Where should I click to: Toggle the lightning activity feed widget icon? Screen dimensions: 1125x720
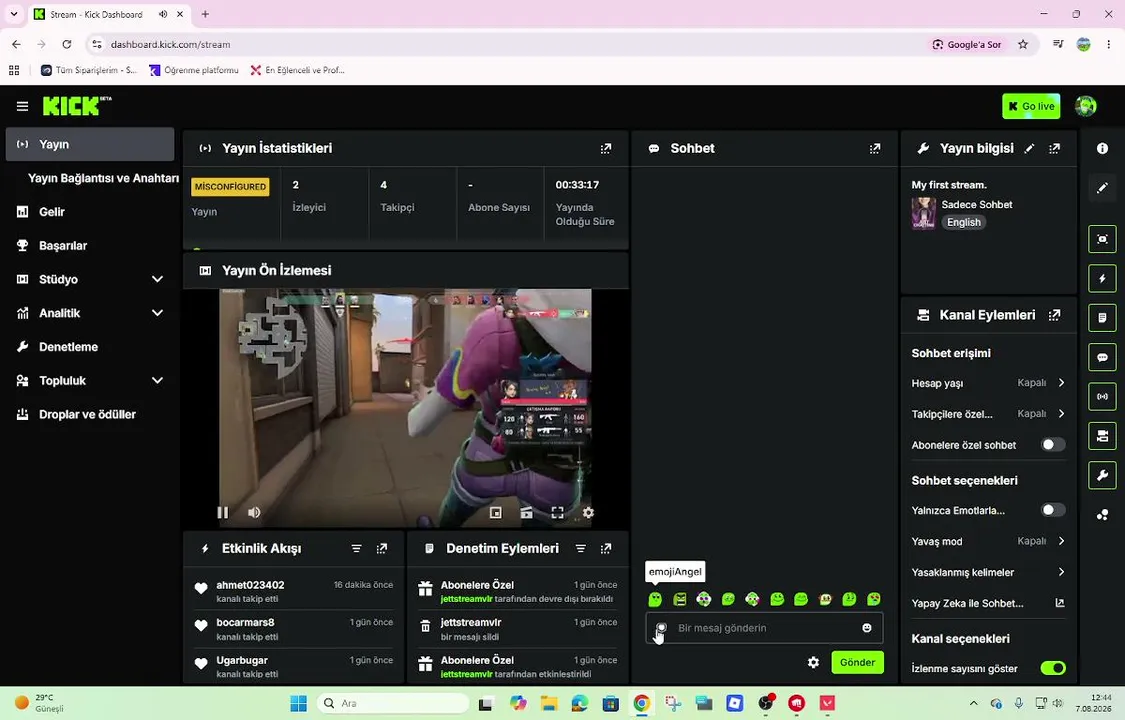coord(1102,278)
